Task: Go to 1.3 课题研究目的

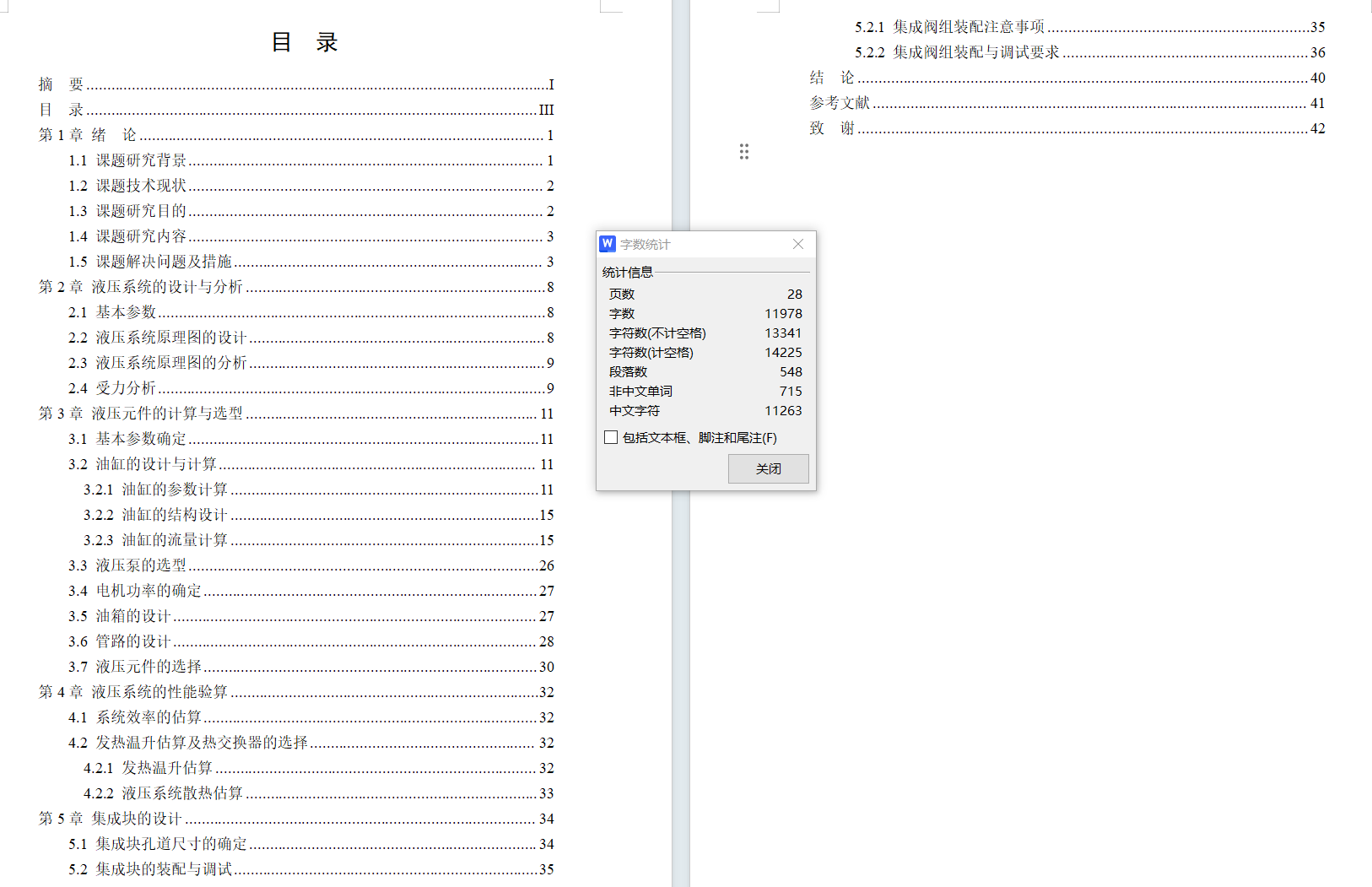Action: pos(311,211)
